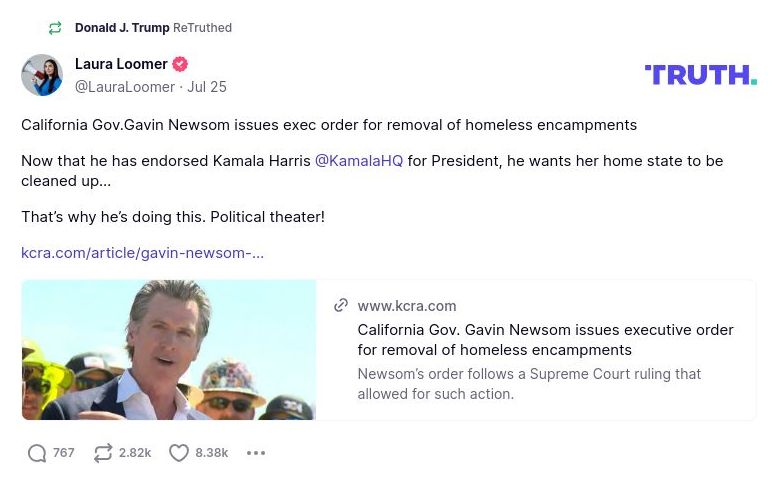View the 767 replies count

click(64, 453)
